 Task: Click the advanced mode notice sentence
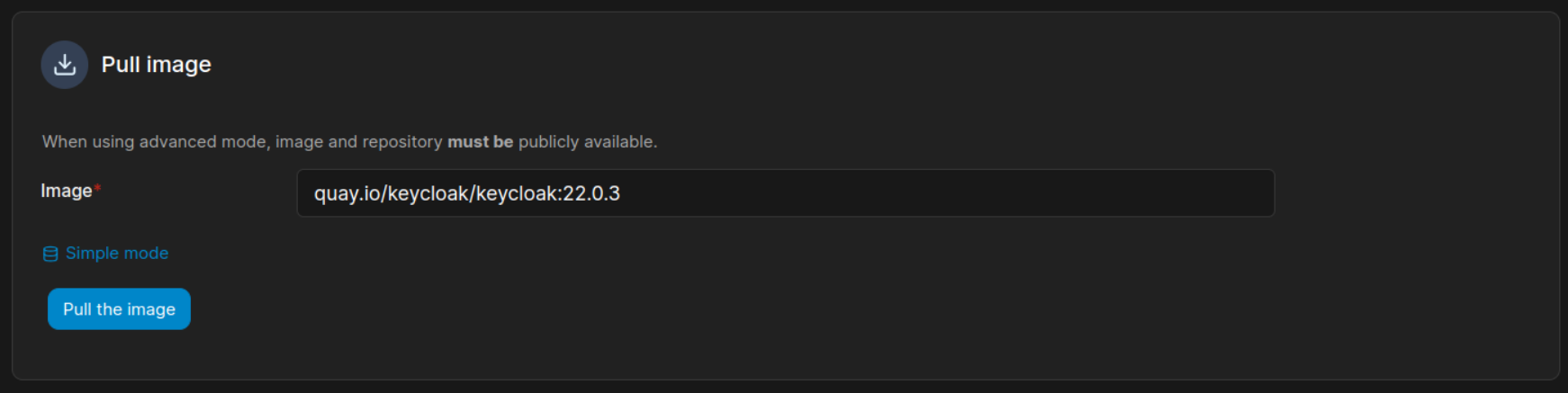click(x=349, y=142)
